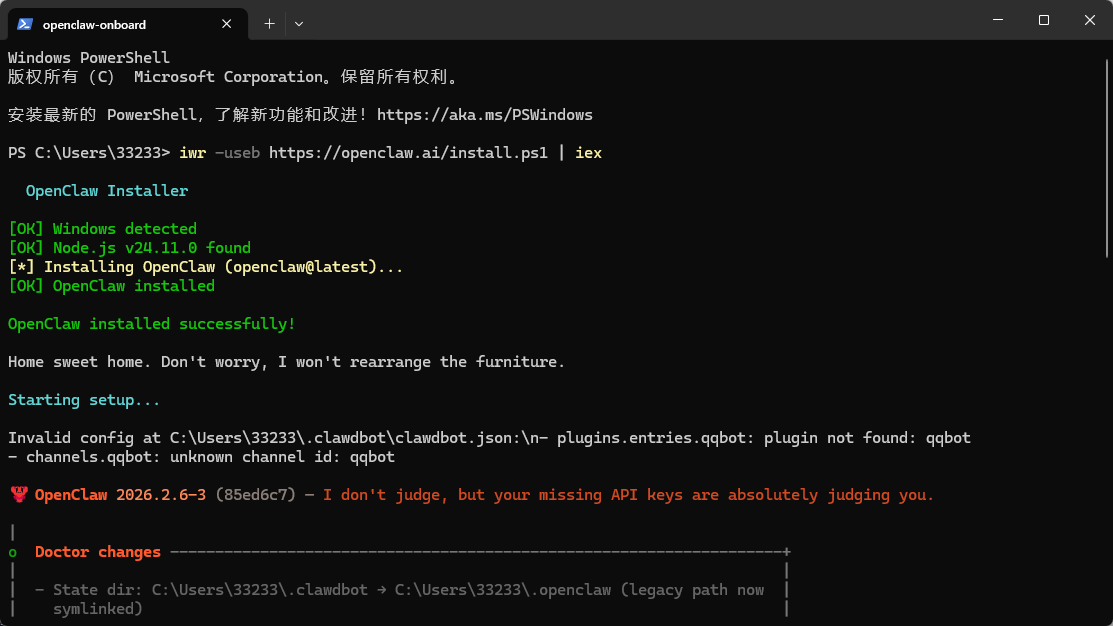Click the commit hash "(85ed6c7)"
1113x626 pixels.
(x=255, y=495)
